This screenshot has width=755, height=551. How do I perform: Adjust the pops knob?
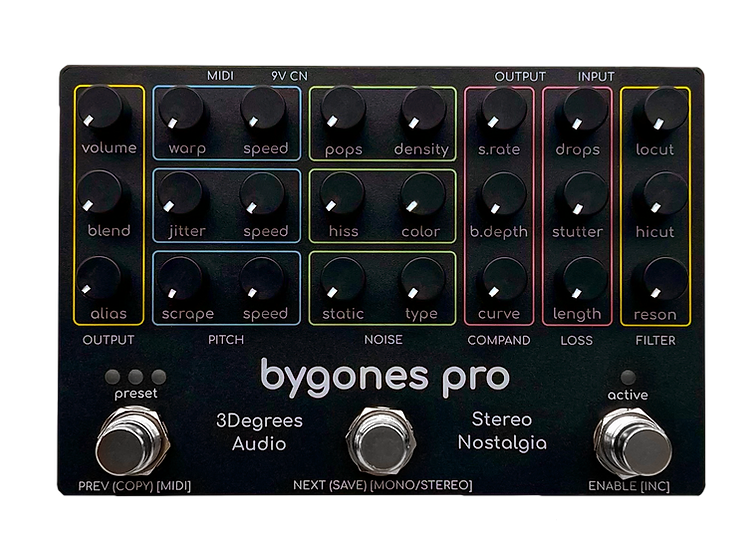coord(343,108)
